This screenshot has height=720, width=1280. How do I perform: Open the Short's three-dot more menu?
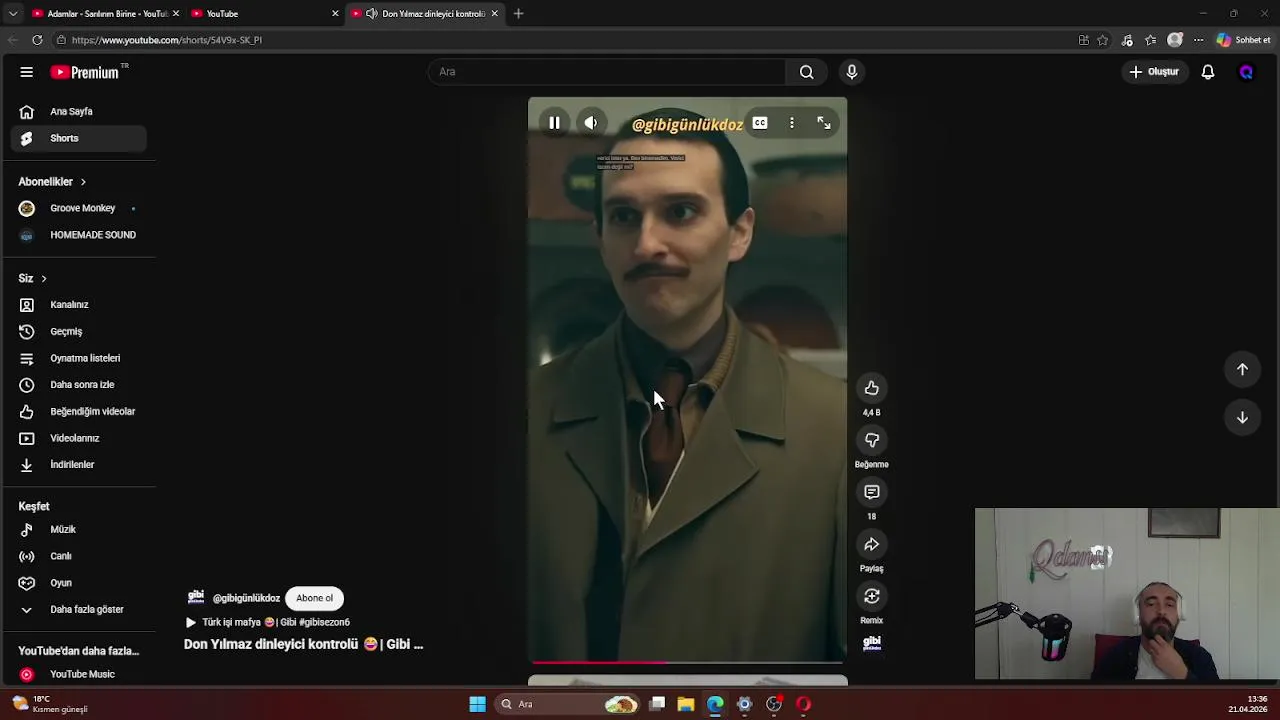(x=792, y=123)
